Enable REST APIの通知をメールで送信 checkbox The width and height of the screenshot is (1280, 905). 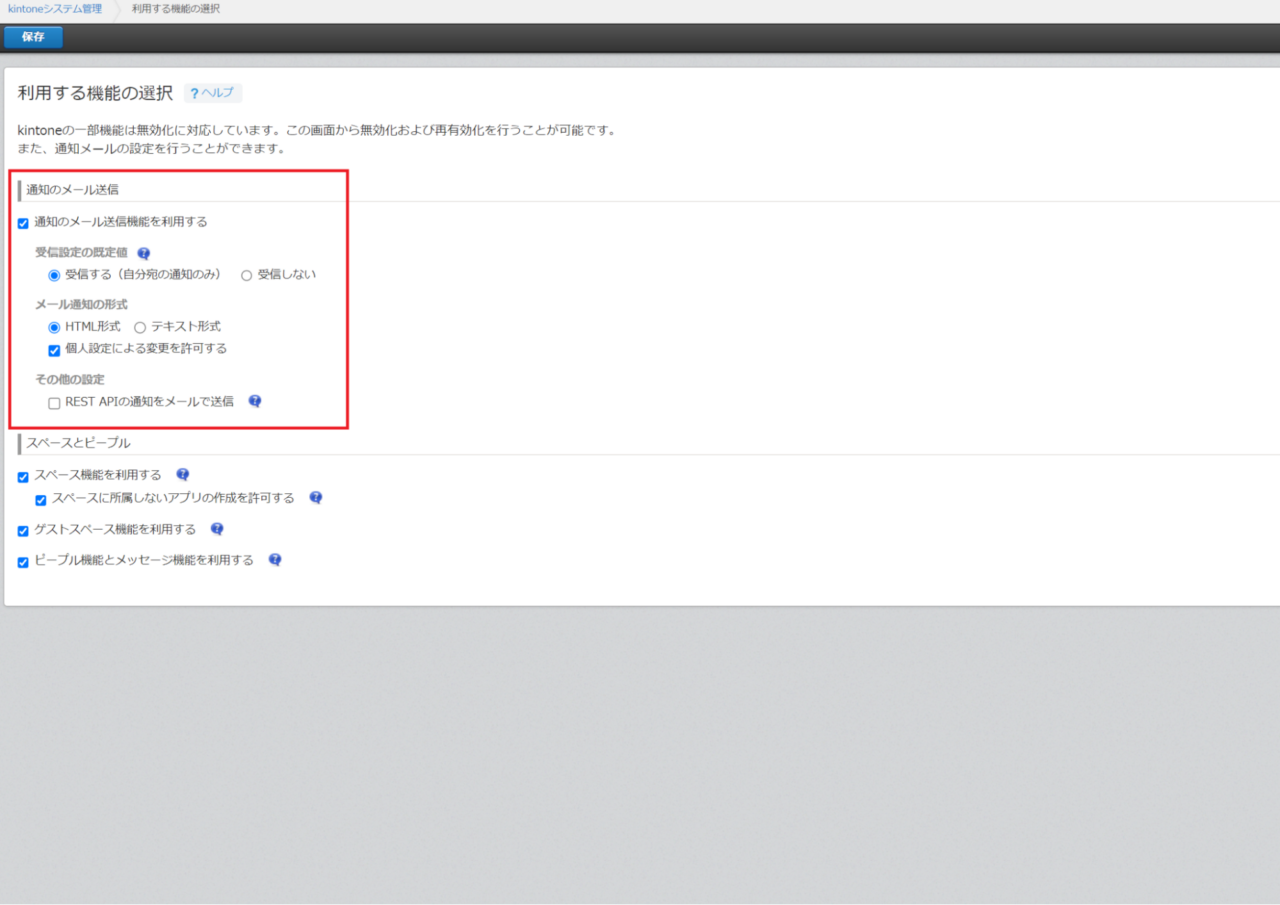54,403
